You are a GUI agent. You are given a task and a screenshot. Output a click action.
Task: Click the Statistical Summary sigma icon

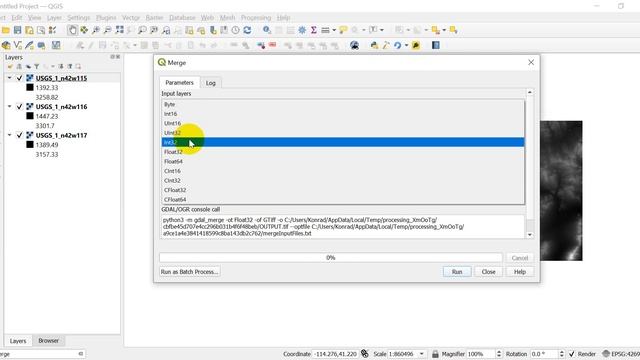point(313,30)
